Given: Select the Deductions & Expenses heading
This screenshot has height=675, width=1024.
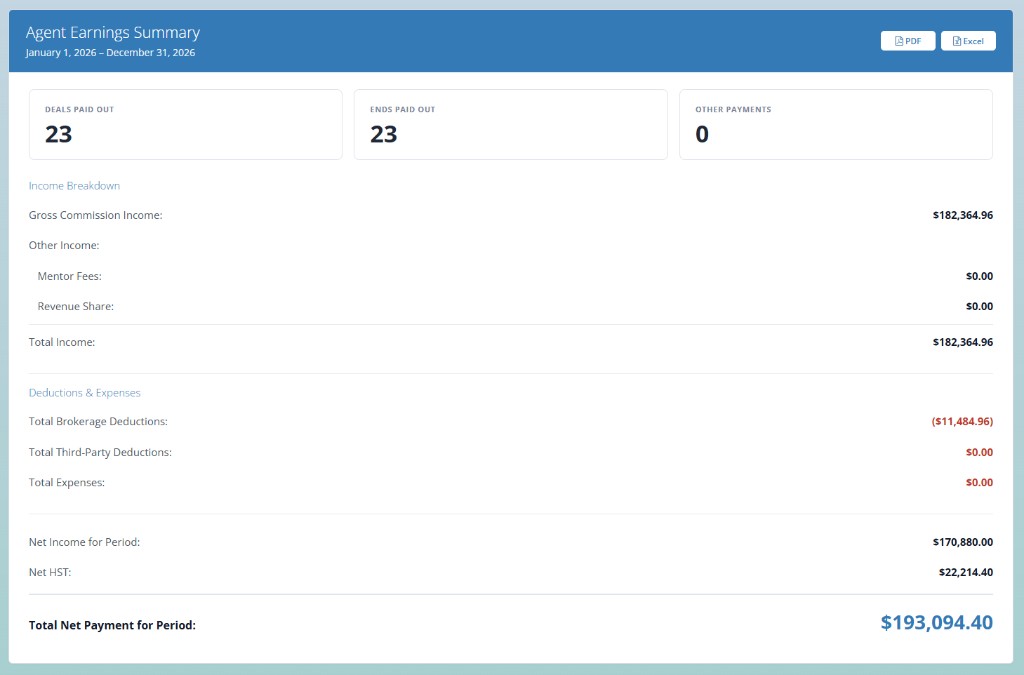Looking at the screenshot, I should click(x=85, y=392).
